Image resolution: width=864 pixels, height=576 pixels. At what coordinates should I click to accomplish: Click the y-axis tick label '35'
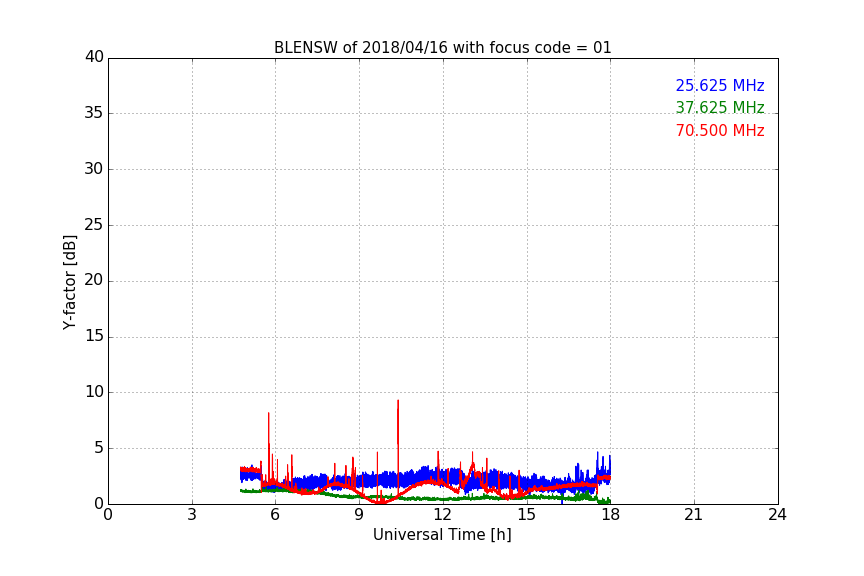point(94,113)
